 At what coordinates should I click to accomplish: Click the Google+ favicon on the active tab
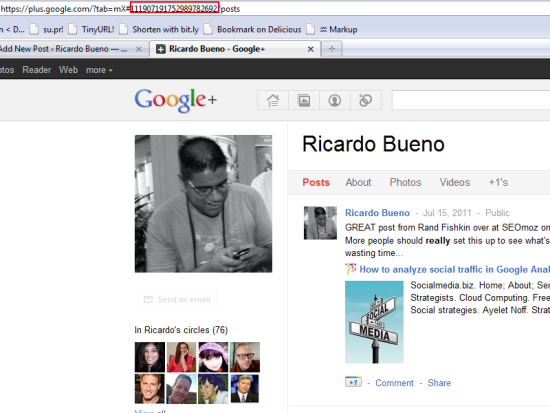click(161, 49)
